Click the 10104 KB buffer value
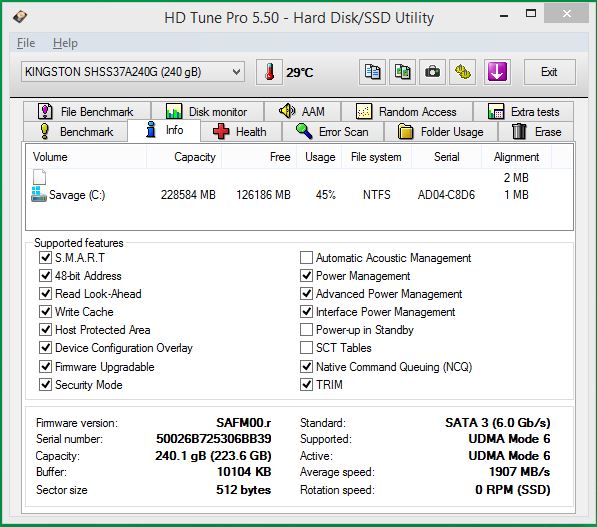This screenshot has width=597, height=527. click(244, 472)
